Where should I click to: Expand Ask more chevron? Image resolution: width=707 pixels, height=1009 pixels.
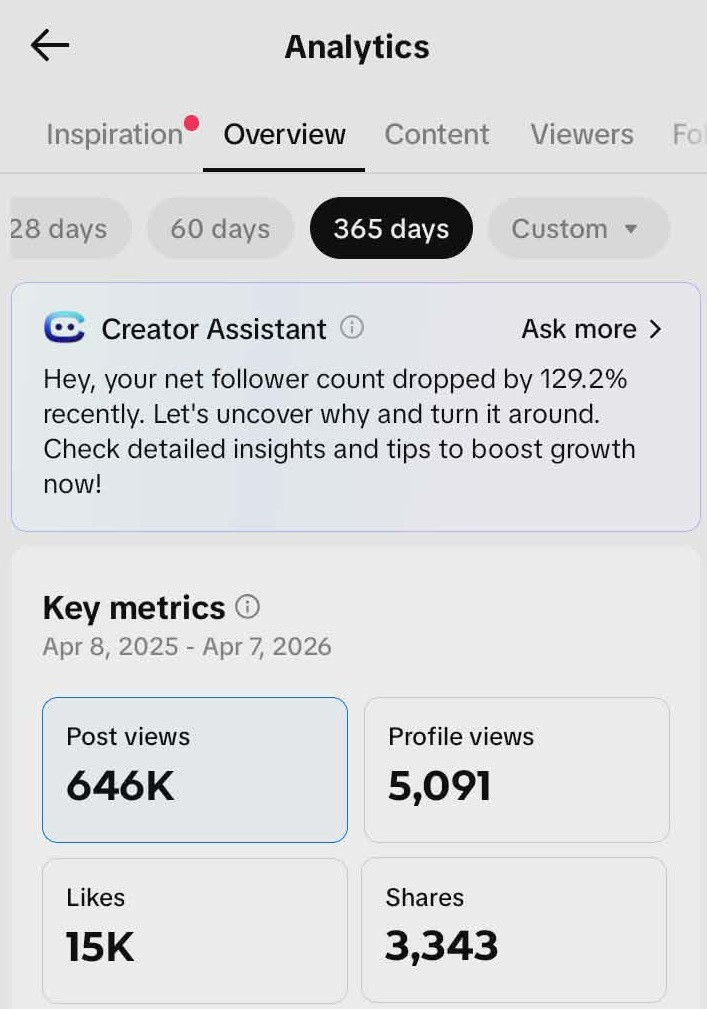click(655, 329)
